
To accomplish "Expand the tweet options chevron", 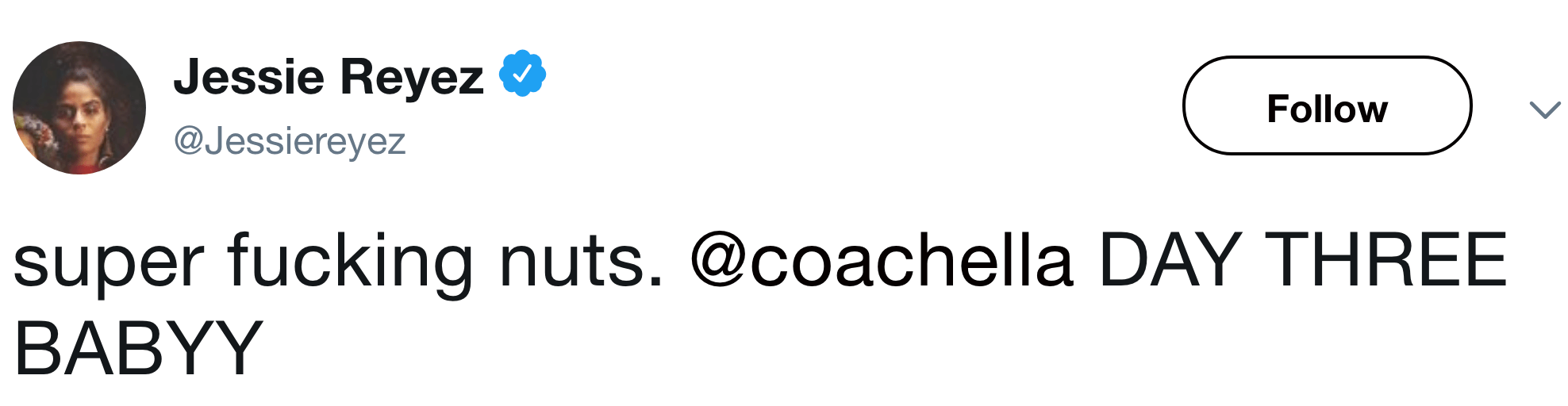I will pos(1543,109).
